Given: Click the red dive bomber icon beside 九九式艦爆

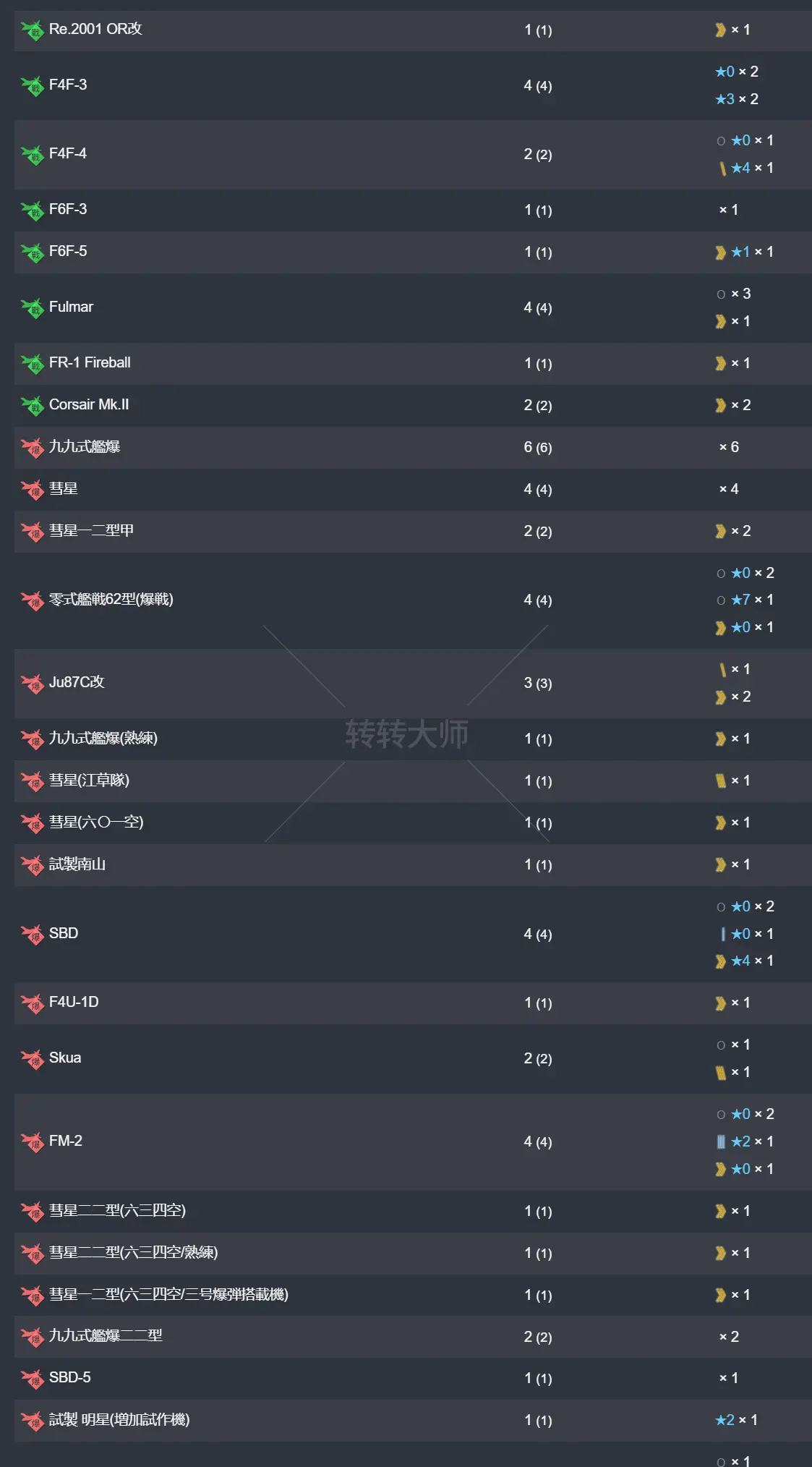Looking at the screenshot, I should (x=33, y=447).
